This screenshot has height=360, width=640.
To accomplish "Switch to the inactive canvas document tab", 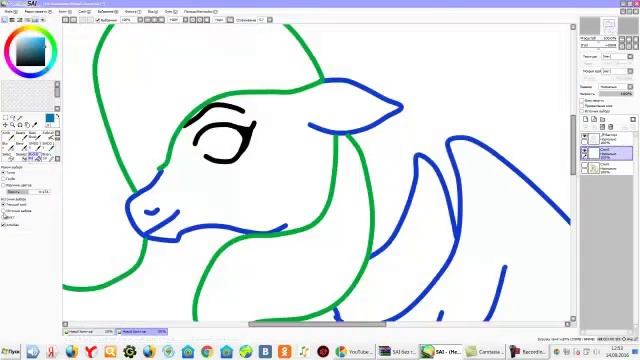I will pyautogui.click(x=89, y=332).
